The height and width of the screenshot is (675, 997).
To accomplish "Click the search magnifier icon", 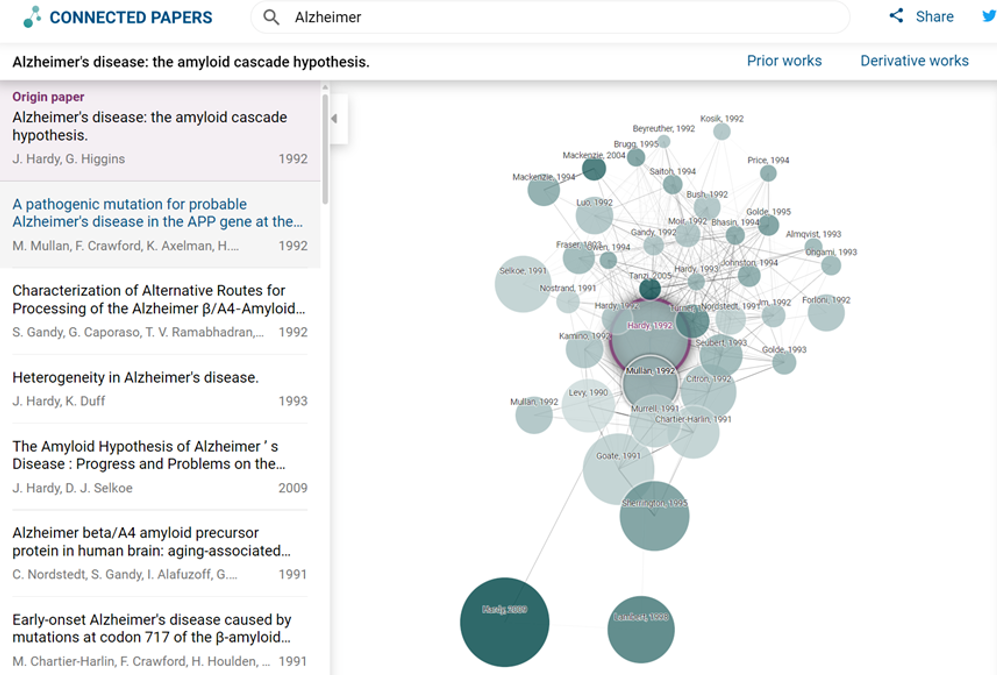I will (x=271, y=17).
